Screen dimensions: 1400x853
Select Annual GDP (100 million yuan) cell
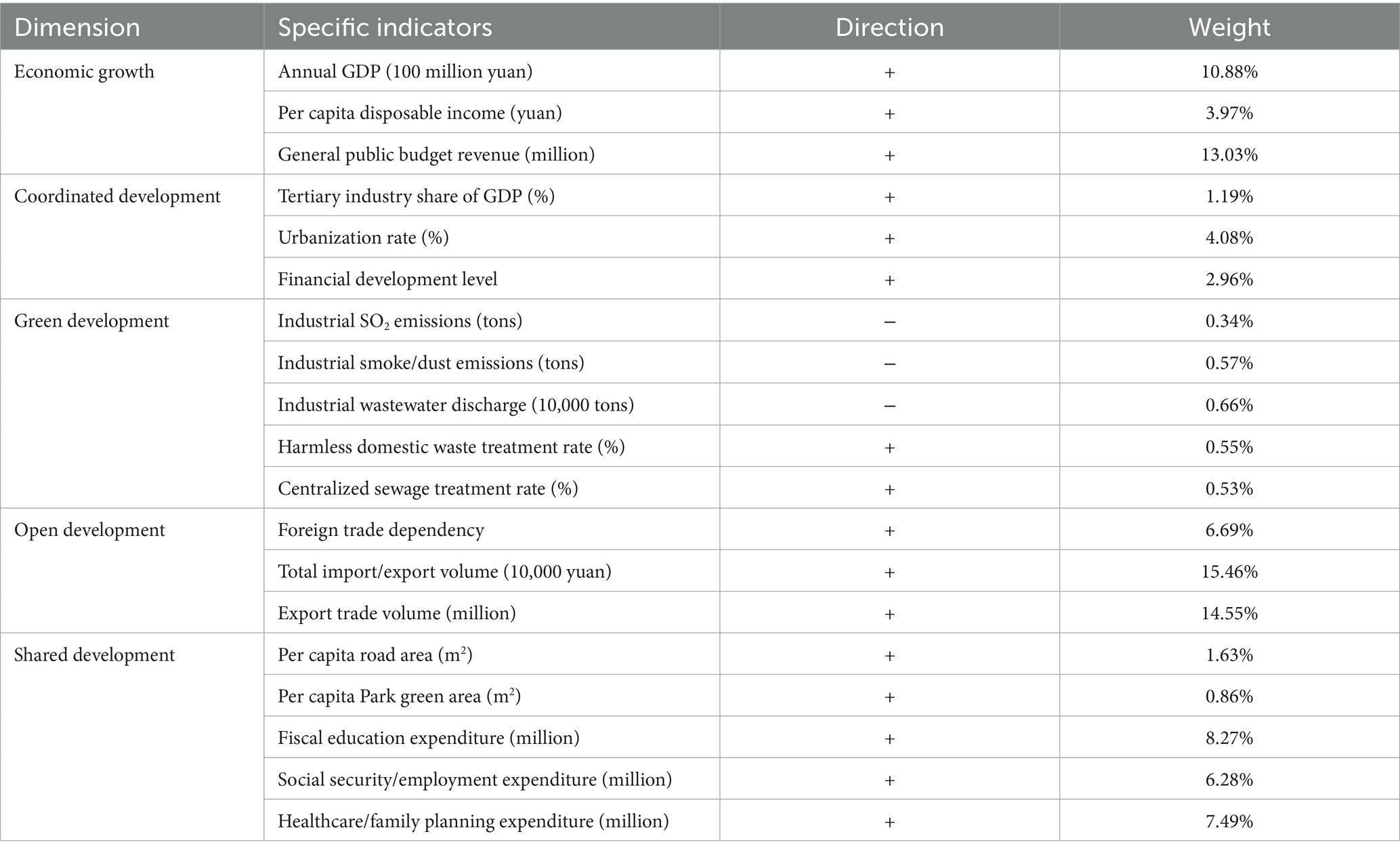(x=405, y=72)
